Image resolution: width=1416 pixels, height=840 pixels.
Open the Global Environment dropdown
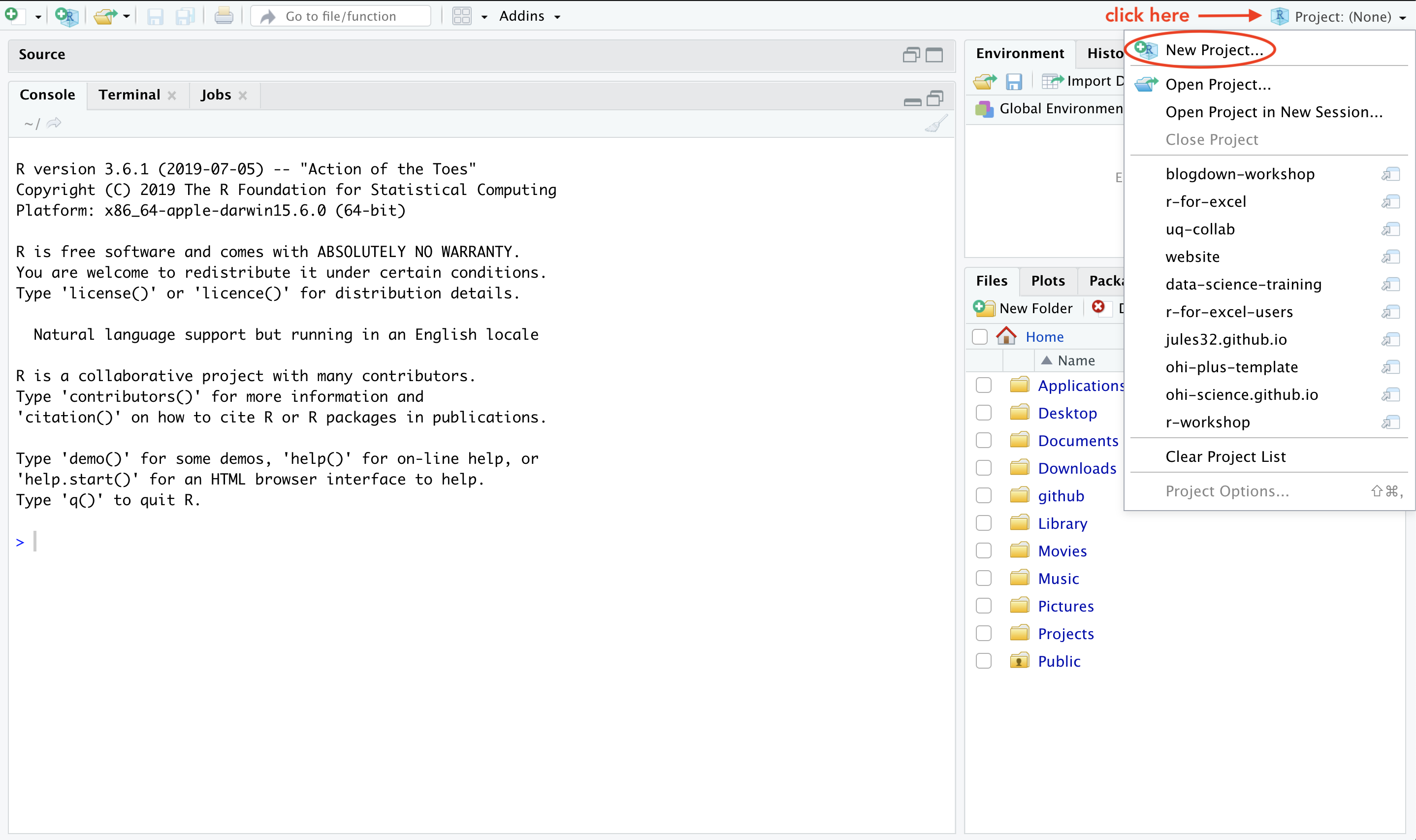(1049, 109)
